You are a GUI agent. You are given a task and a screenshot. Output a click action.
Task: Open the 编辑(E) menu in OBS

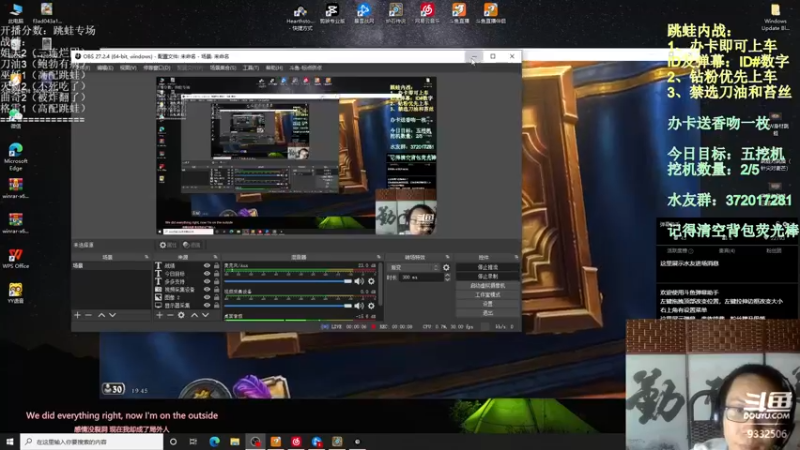[105, 68]
